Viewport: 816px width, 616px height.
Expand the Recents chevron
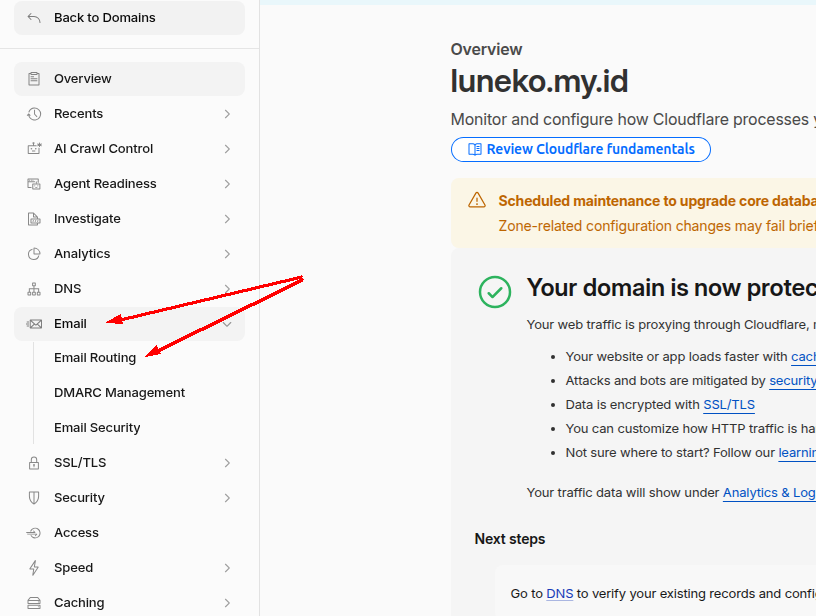(x=227, y=114)
